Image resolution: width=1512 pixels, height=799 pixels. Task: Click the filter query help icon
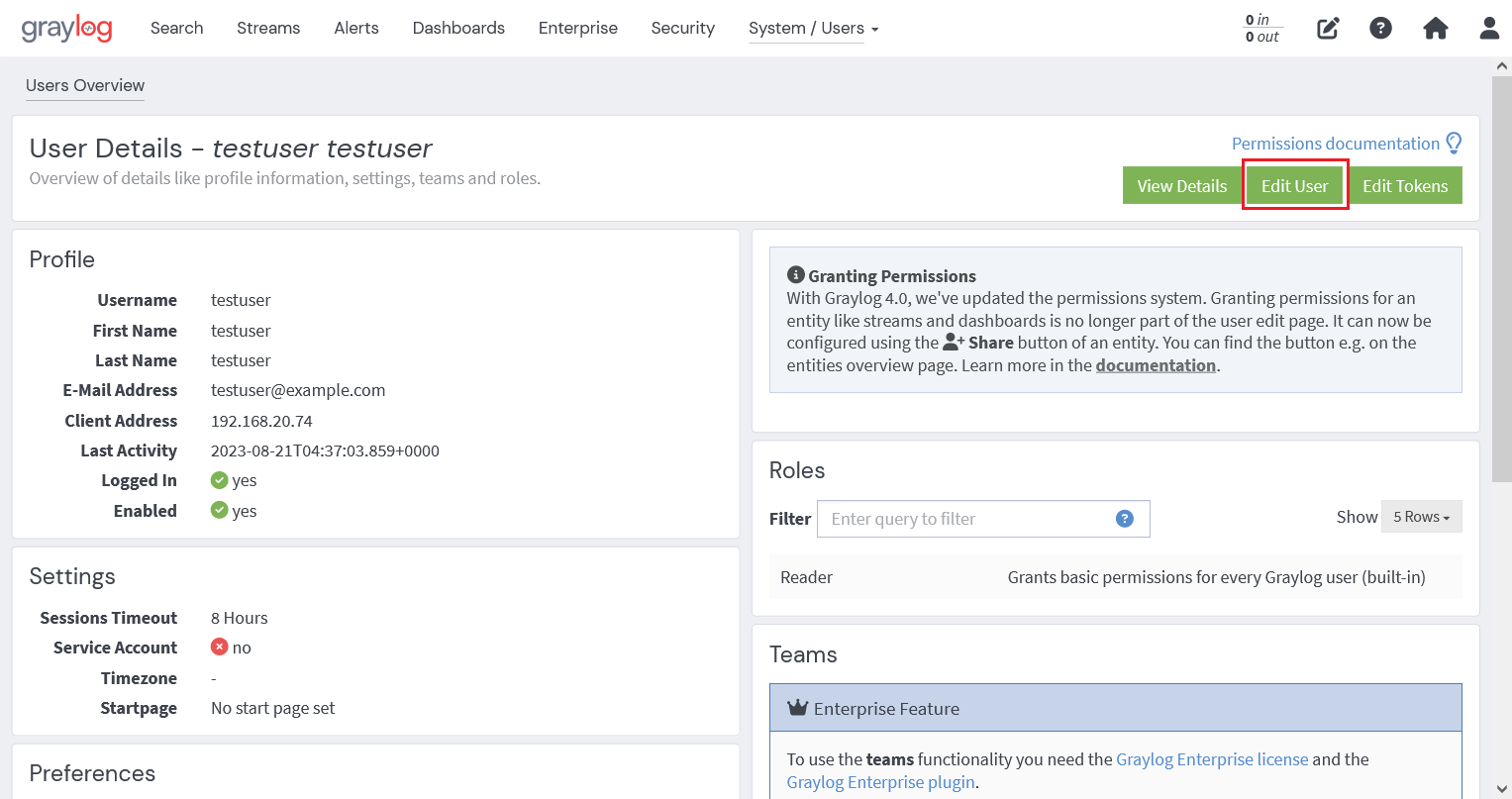[x=1125, y=519]
